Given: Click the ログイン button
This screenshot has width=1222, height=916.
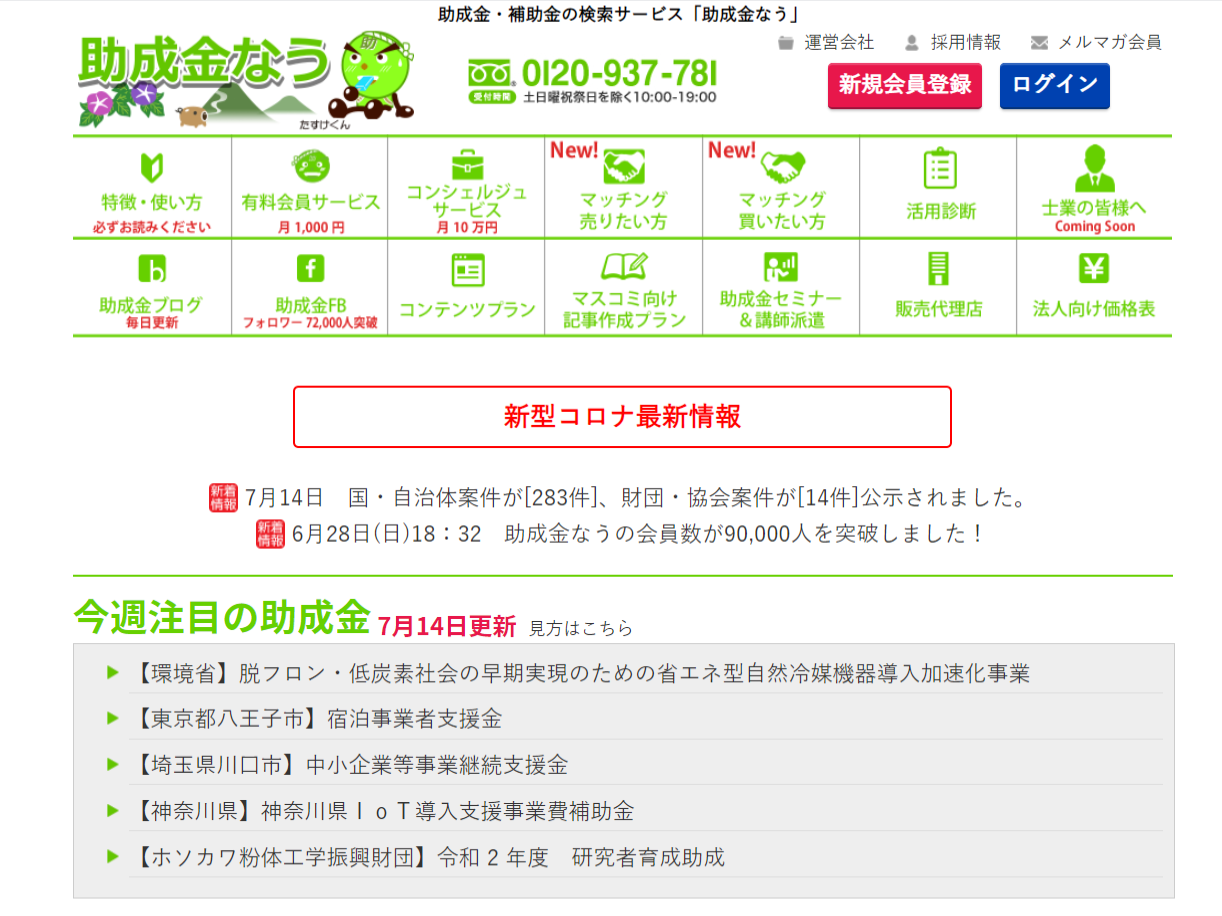Looking at the screenshot, I should click(1055, 85).
